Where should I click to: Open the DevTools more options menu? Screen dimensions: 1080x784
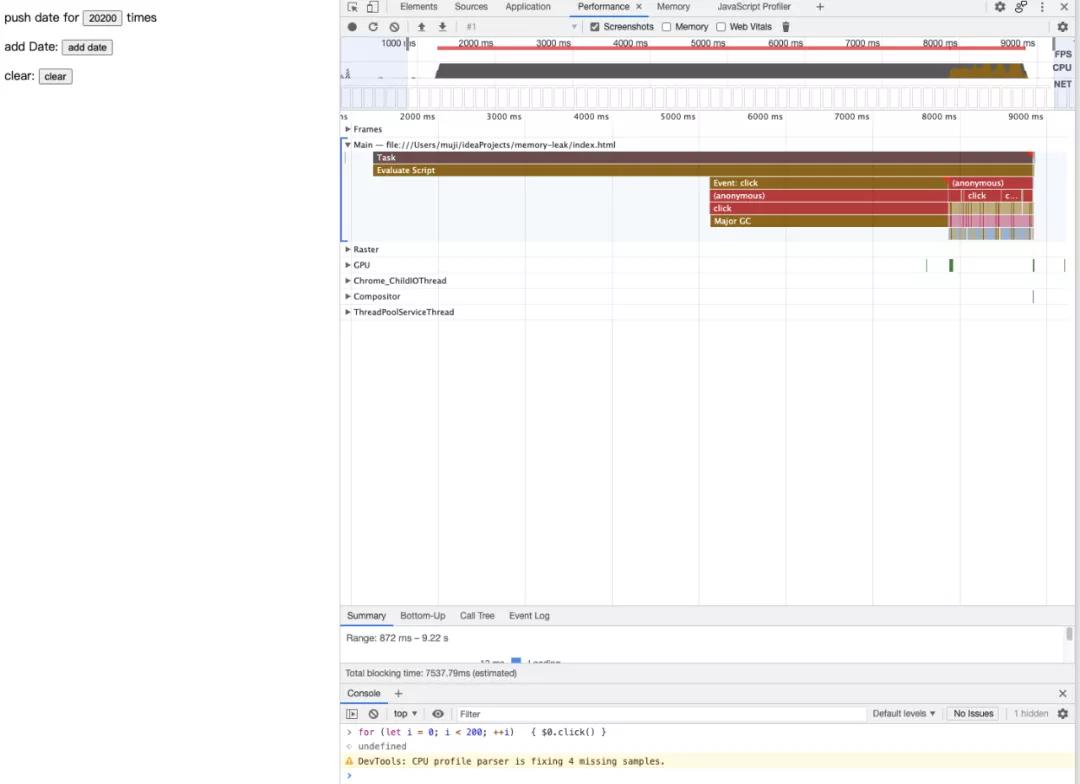point(1042,7)
